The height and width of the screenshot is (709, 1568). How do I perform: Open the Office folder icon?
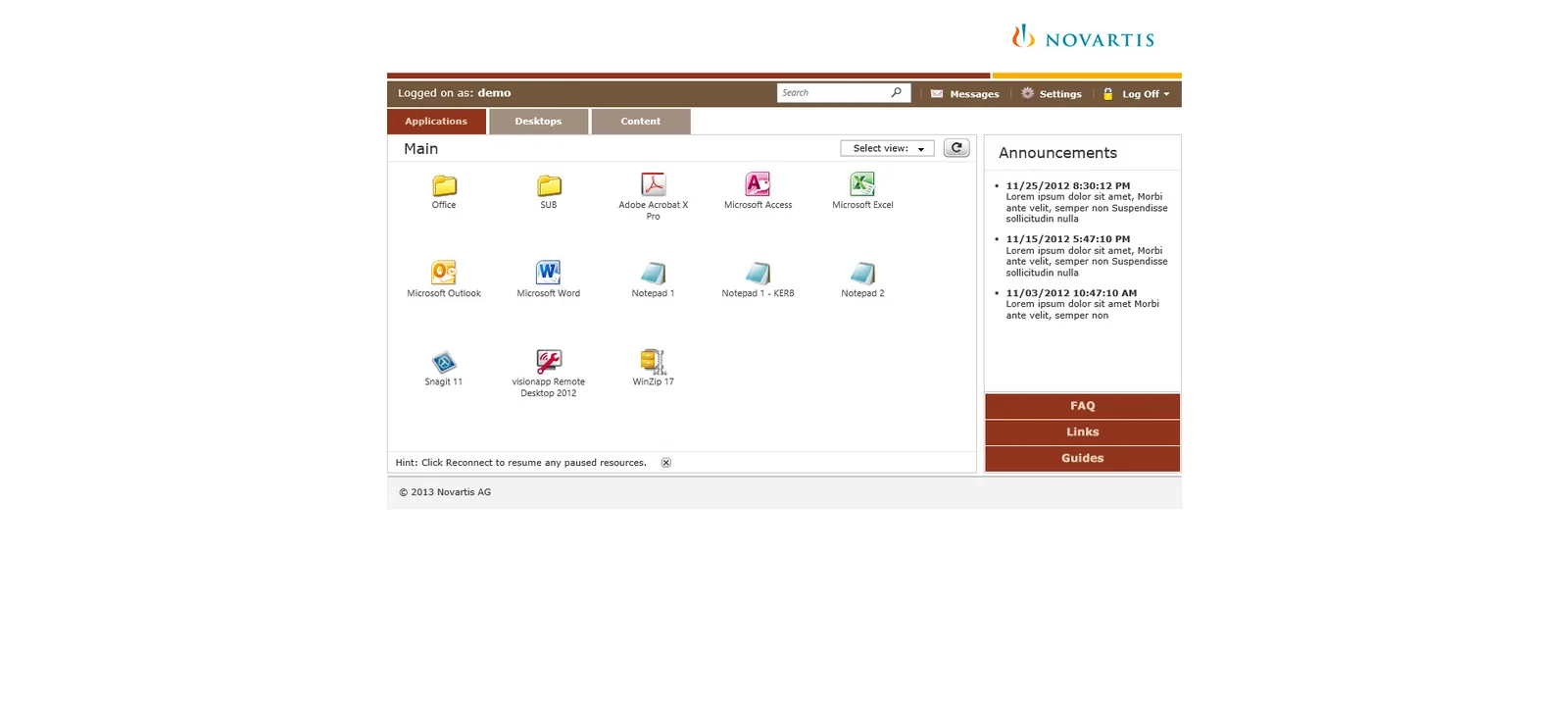444,185
